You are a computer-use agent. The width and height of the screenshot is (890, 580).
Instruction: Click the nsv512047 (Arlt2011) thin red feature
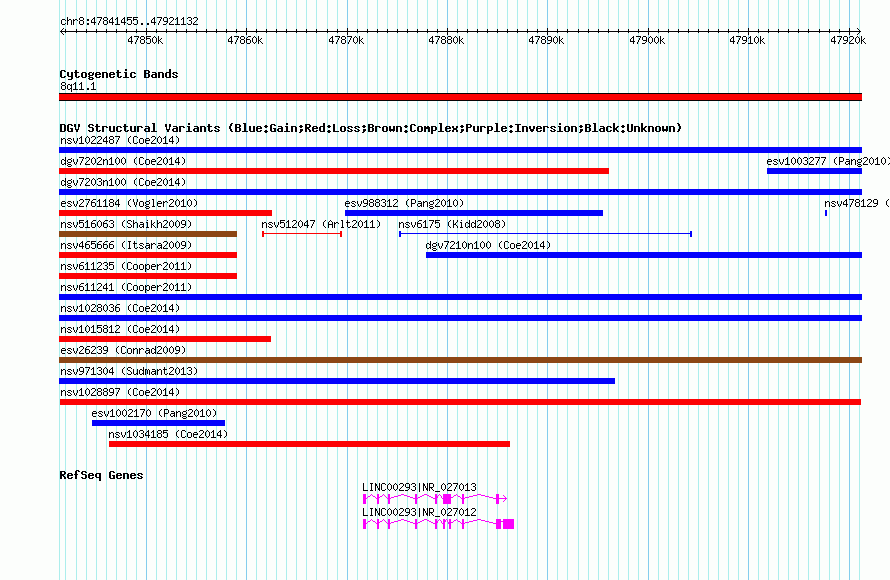(x=302, y=234)
